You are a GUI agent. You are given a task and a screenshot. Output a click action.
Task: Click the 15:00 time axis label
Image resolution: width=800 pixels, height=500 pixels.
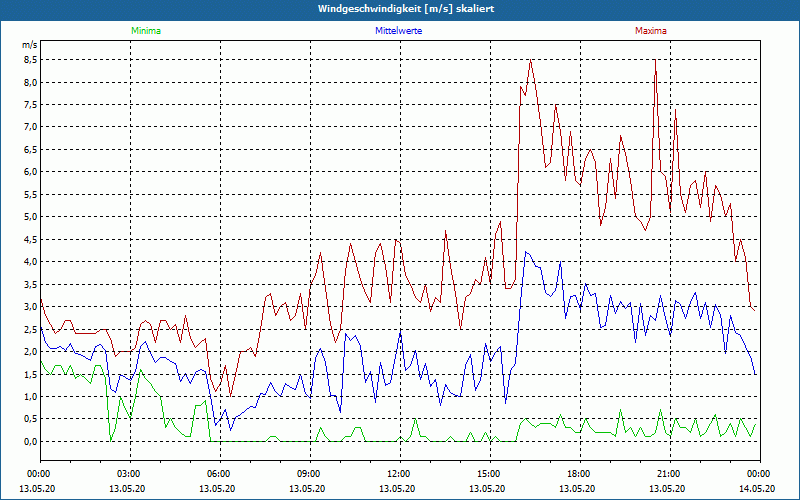pyautogui.click(x=488, y=474)
